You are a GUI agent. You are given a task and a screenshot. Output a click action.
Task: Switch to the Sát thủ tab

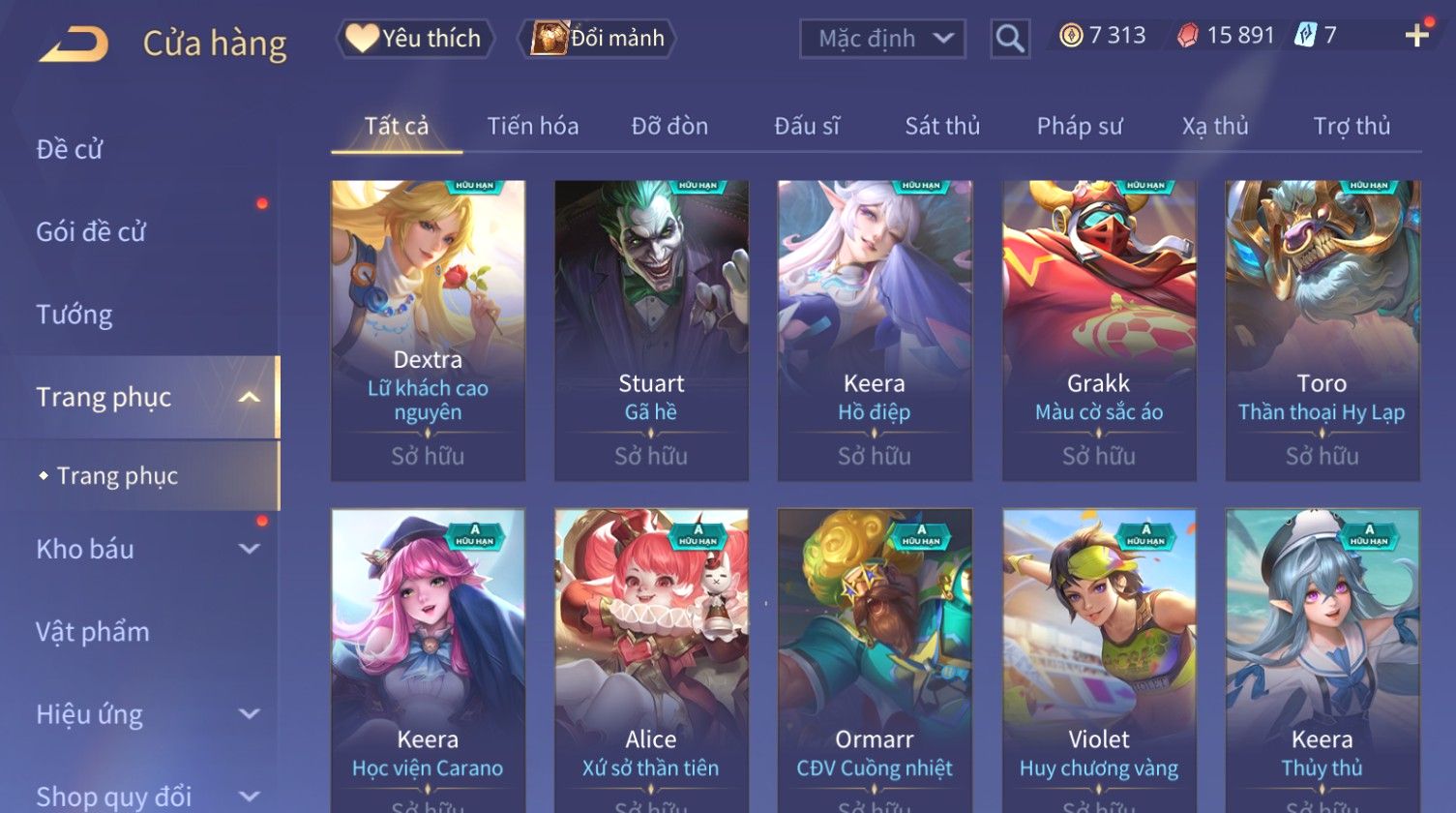pos(942,126)
